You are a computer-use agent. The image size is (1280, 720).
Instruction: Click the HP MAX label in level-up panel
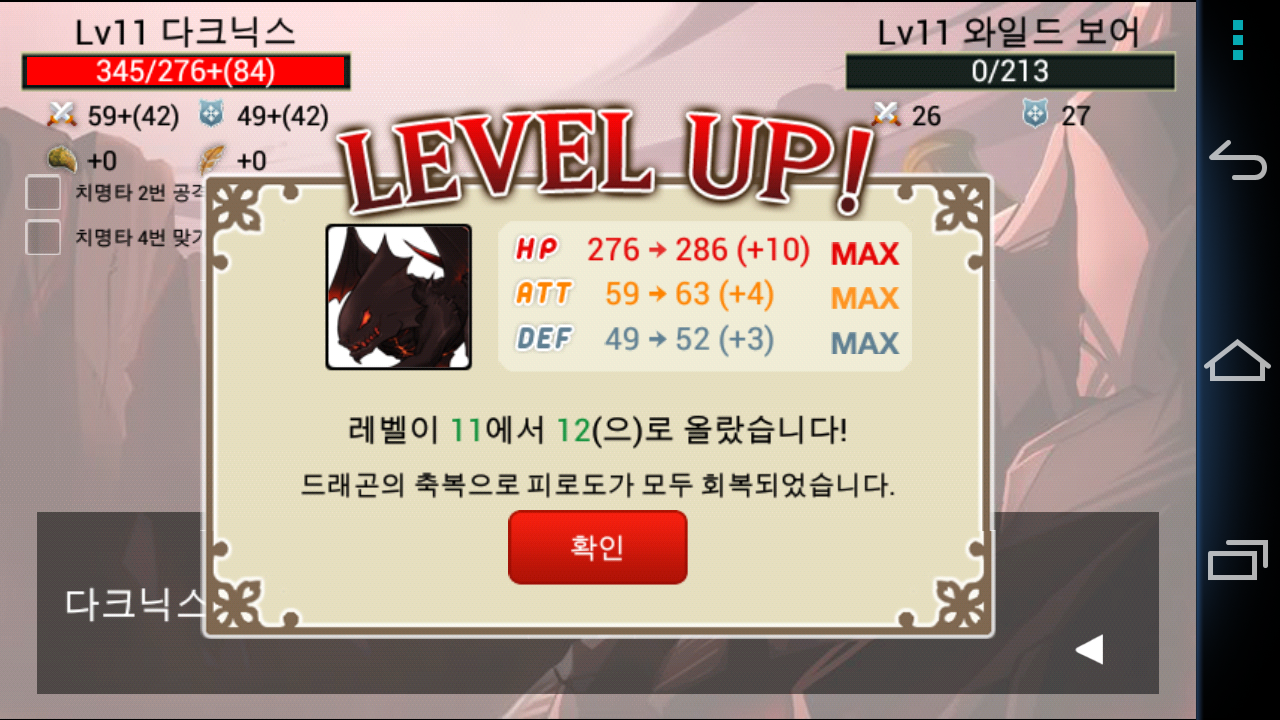[x=865, y=253]
